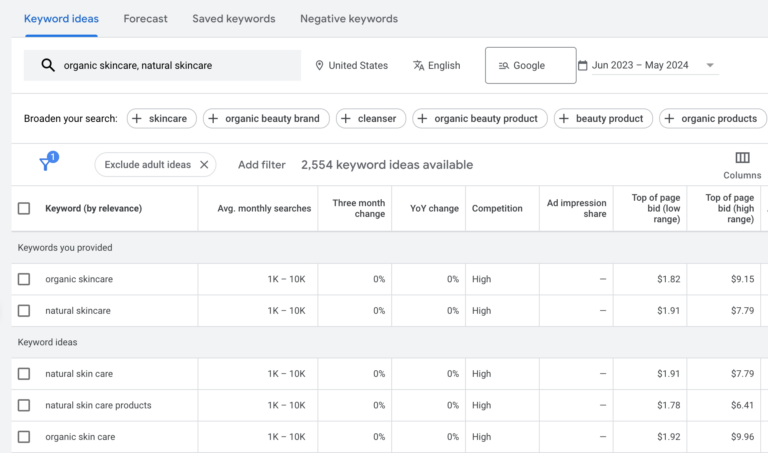
Task: Click the search magnifier icon
Action: click(48, 65)
